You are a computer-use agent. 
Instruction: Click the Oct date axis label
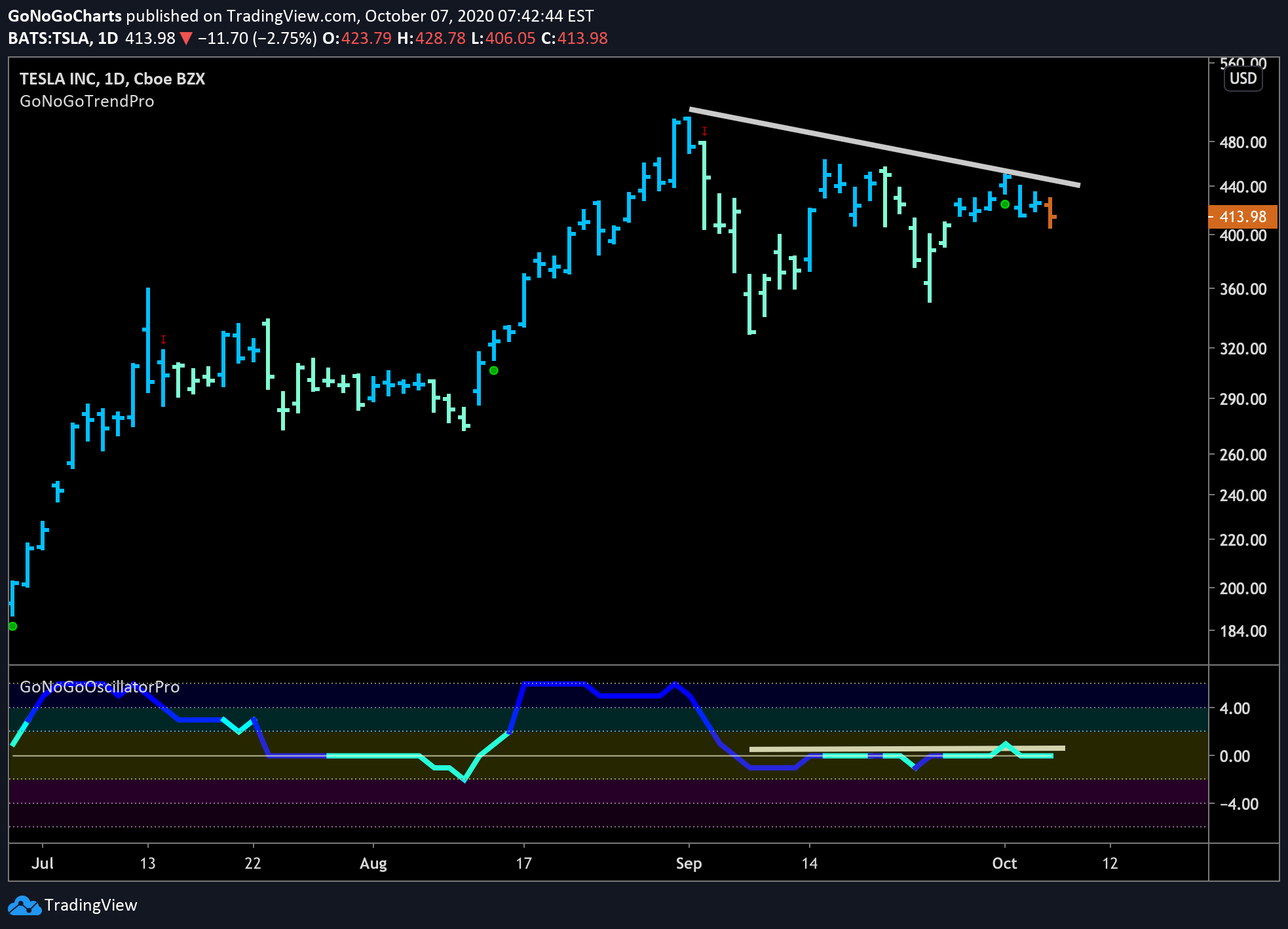pos(1004,863)
